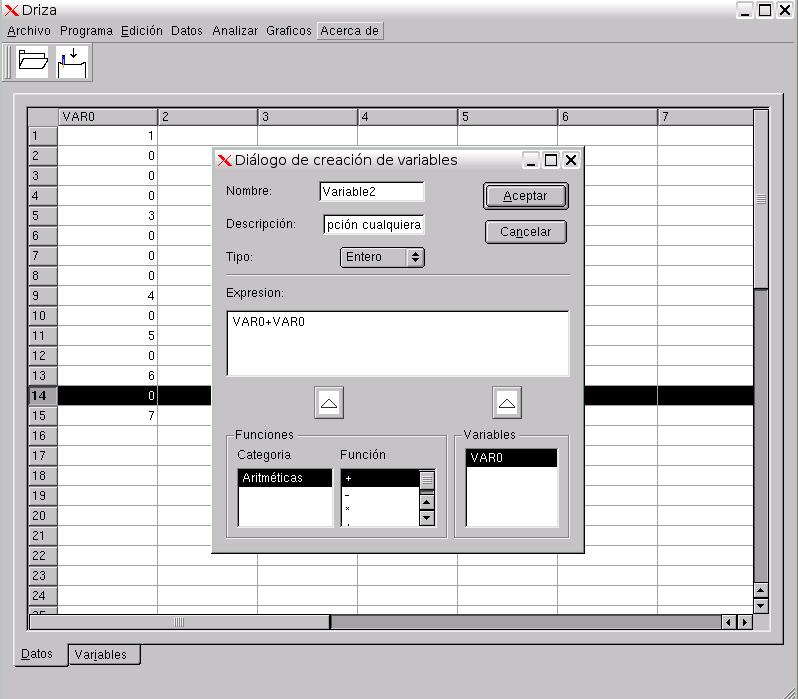
Task: Insert function with the up-arrow under Expresion
Action: (329, 403)
